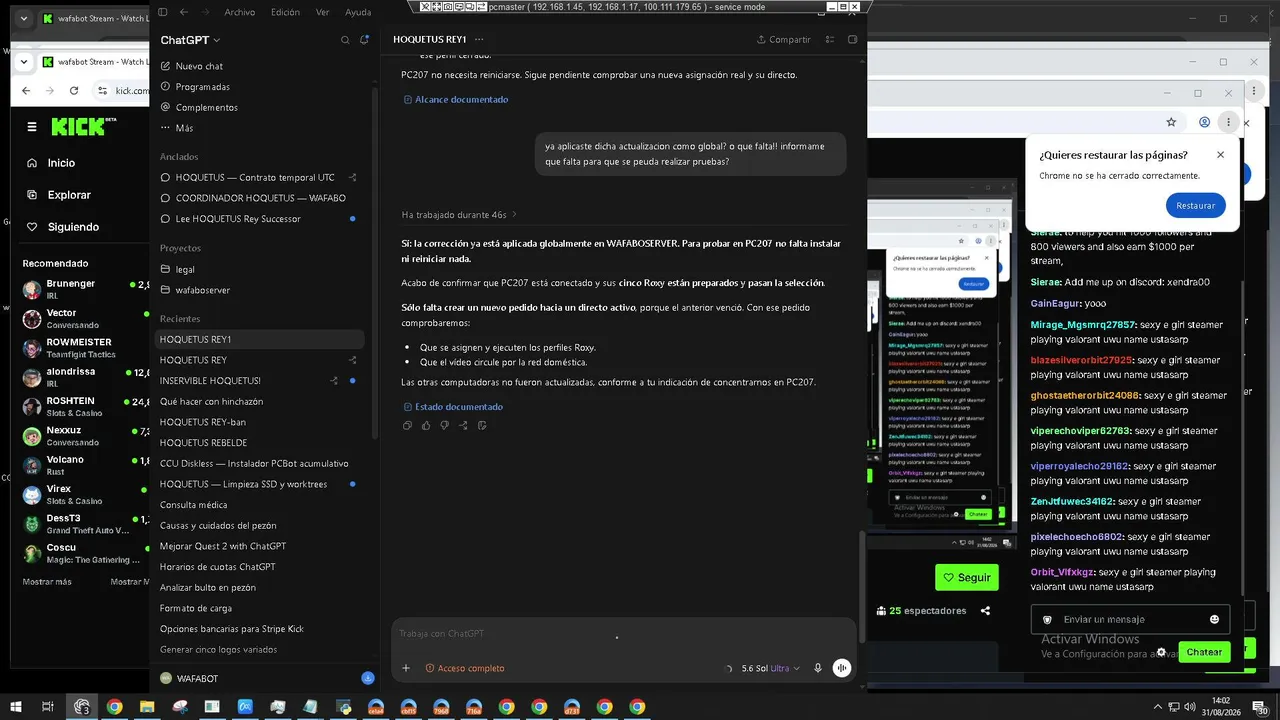Click the new chat bell-compose icon beside search
The width and height of the screenshot is (1280, 720).
(x=364, y=40)
